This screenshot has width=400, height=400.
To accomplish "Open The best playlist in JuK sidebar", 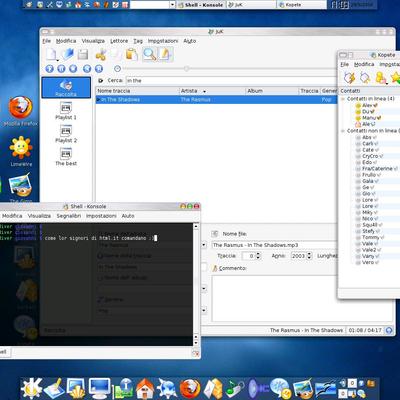I will pos(66,157).
